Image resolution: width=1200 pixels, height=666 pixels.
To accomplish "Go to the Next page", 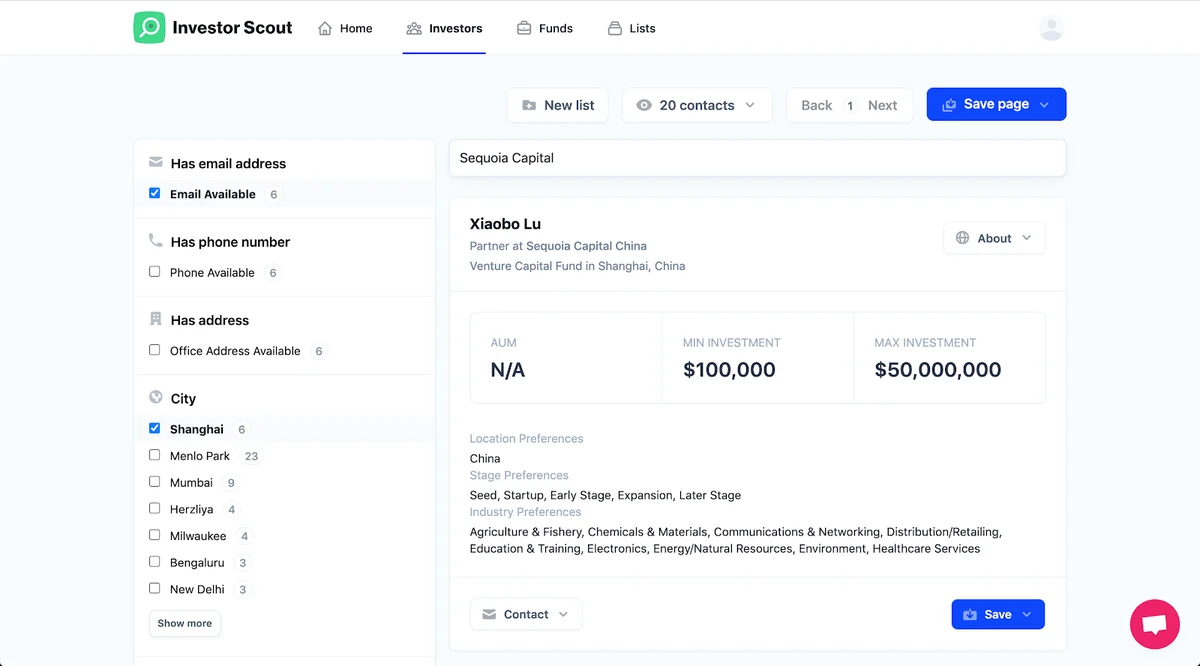I will point(882,105).
